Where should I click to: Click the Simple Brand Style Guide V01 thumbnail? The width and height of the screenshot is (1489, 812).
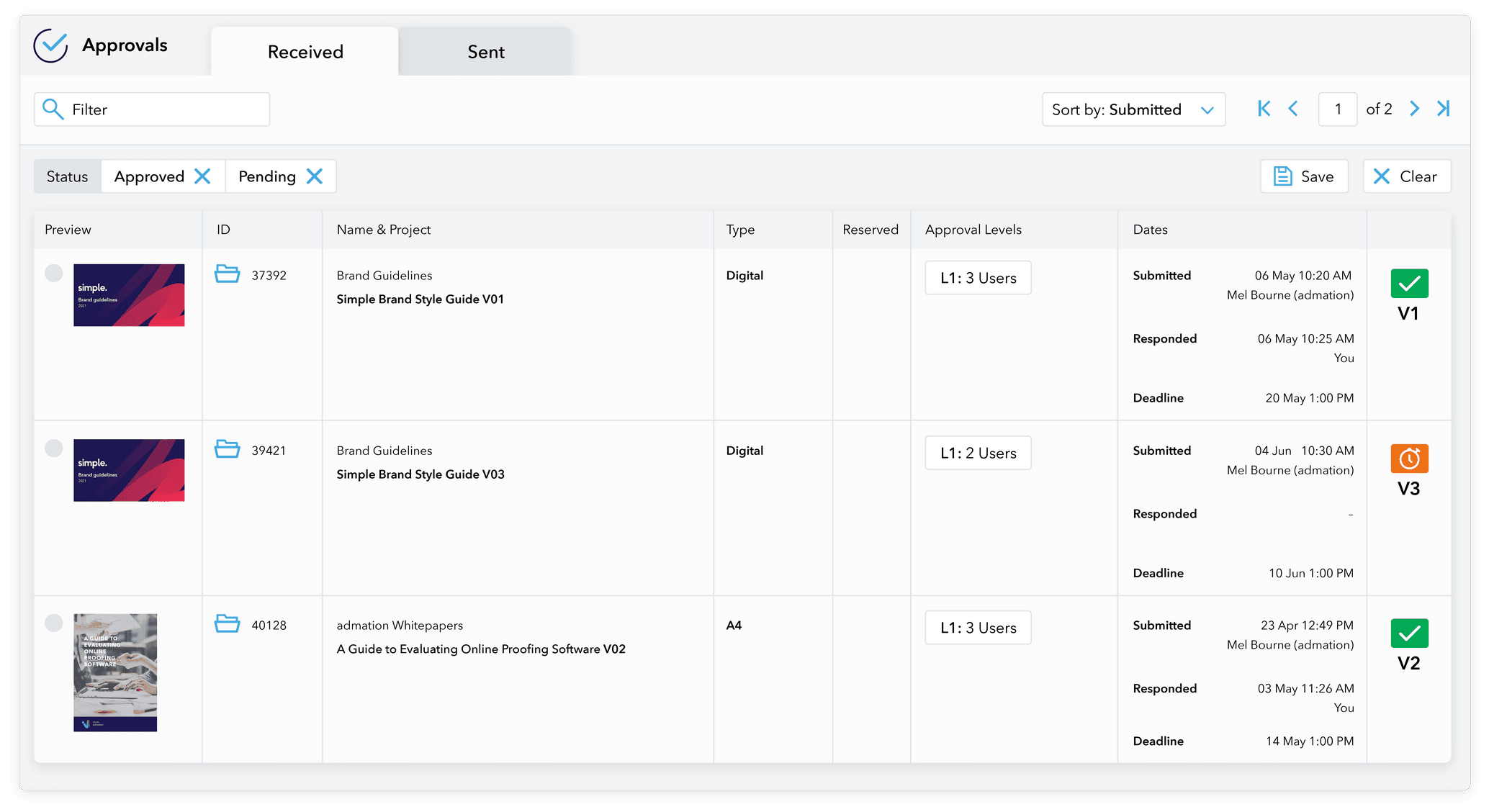(x=129, y=295)
